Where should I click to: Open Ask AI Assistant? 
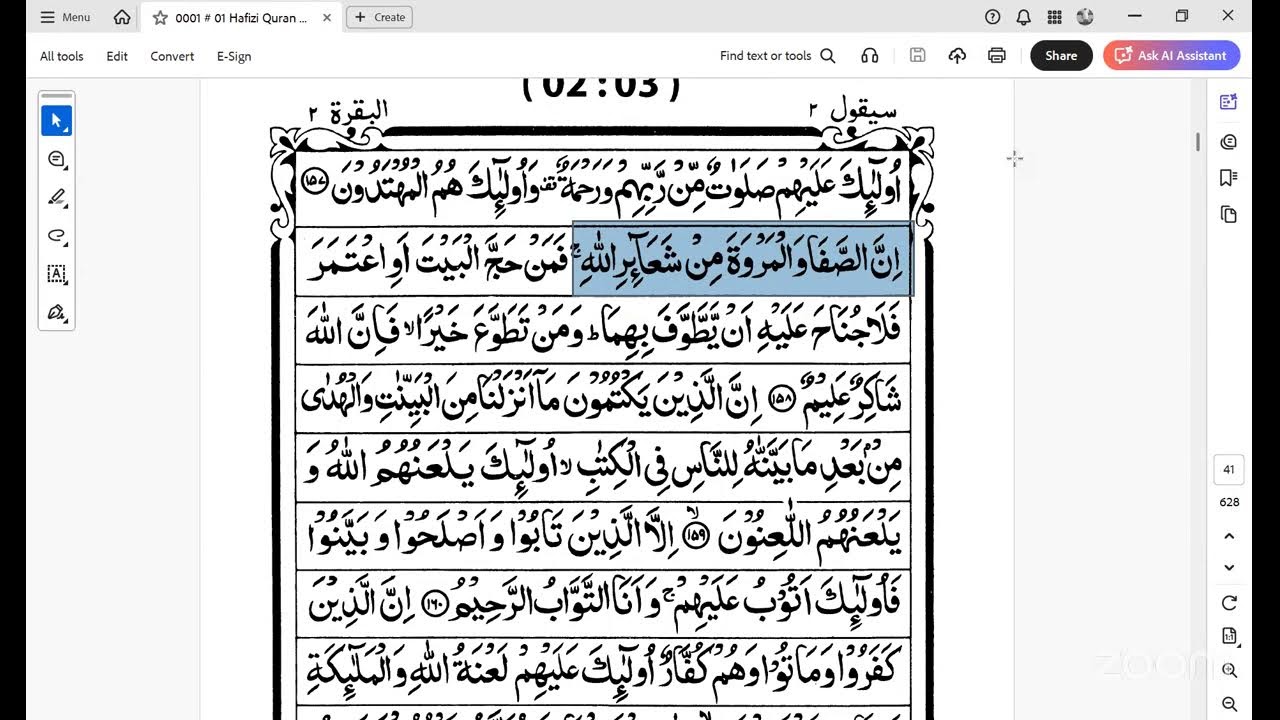click(1171, 56)
